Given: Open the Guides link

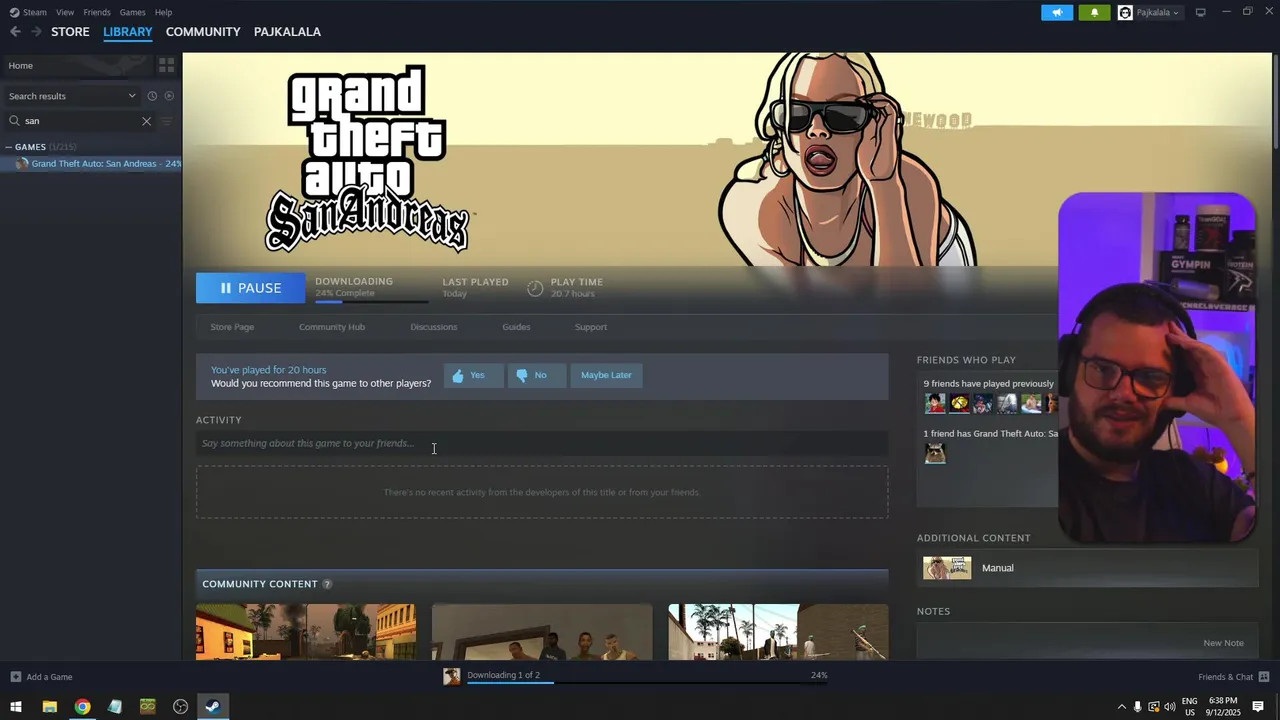Looking at the screenshot, I should tap(516, 327).
